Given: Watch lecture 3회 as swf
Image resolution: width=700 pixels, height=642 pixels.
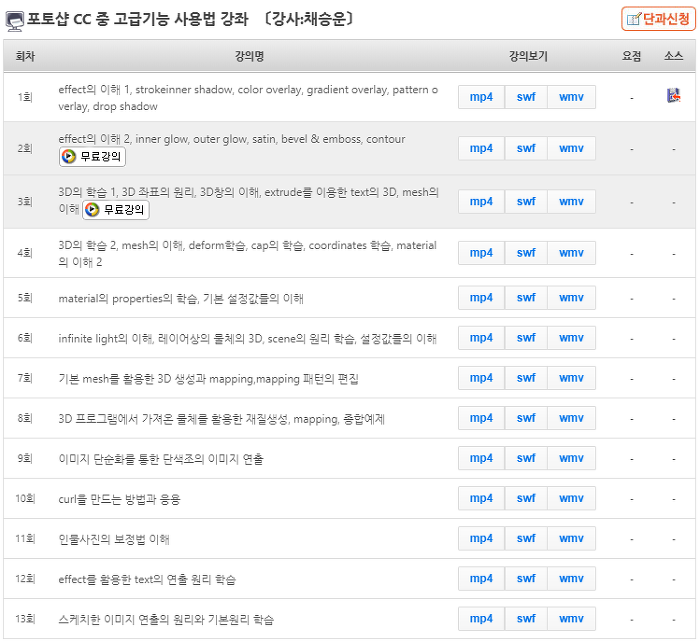Looking at the screenshot, I should click(526, 202).
